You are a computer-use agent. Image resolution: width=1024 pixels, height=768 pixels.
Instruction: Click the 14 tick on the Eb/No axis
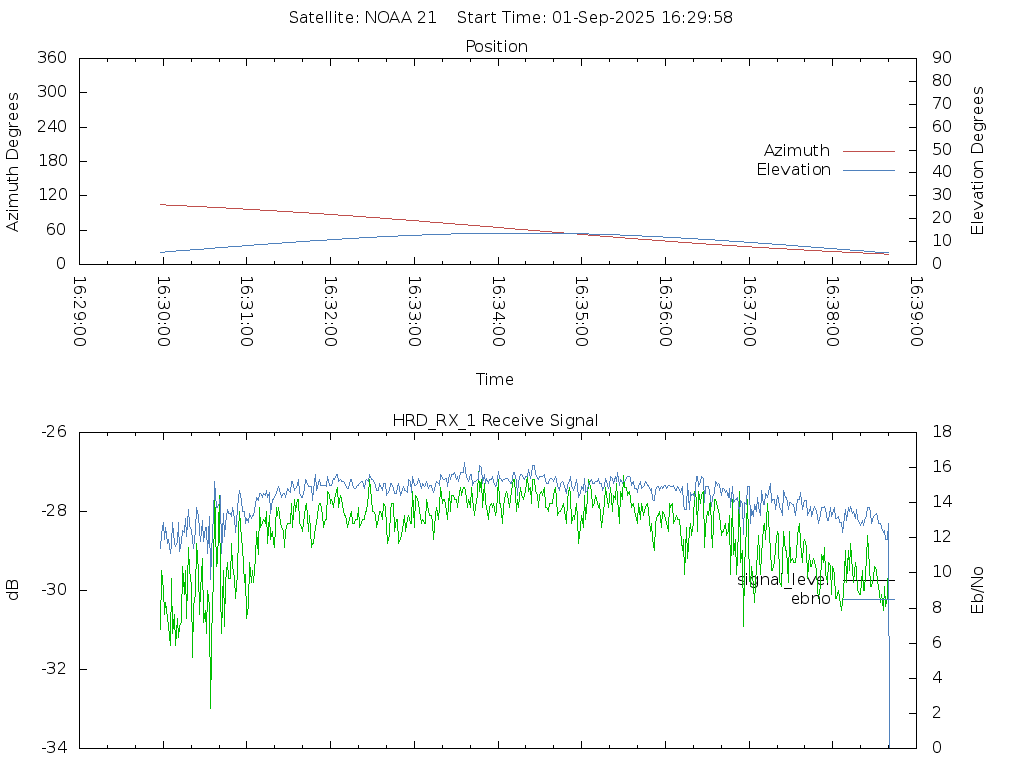(x=942, y=502)
